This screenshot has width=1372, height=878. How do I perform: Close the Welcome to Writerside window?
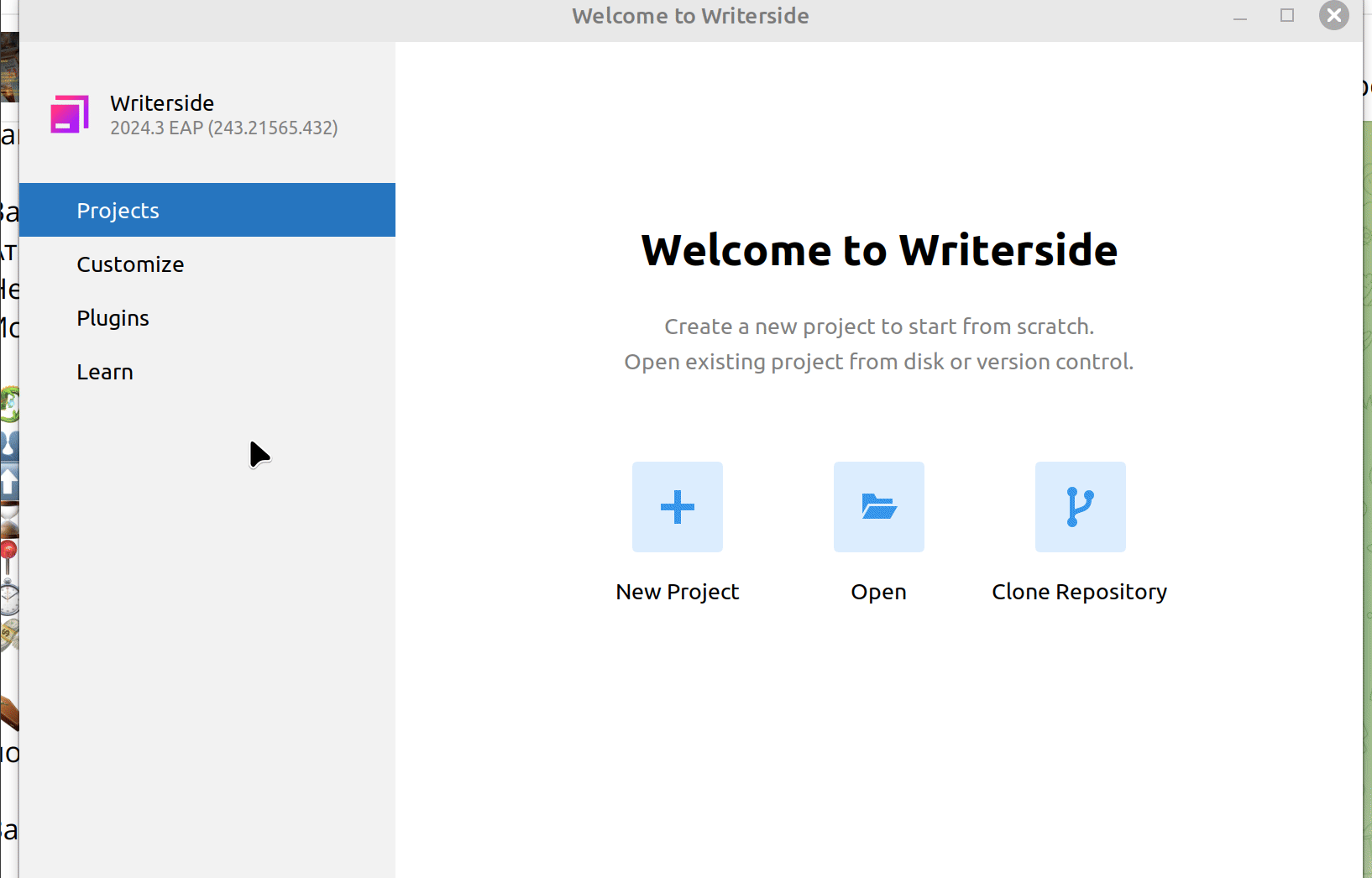pyautogui.click(x=1333, y=15)
